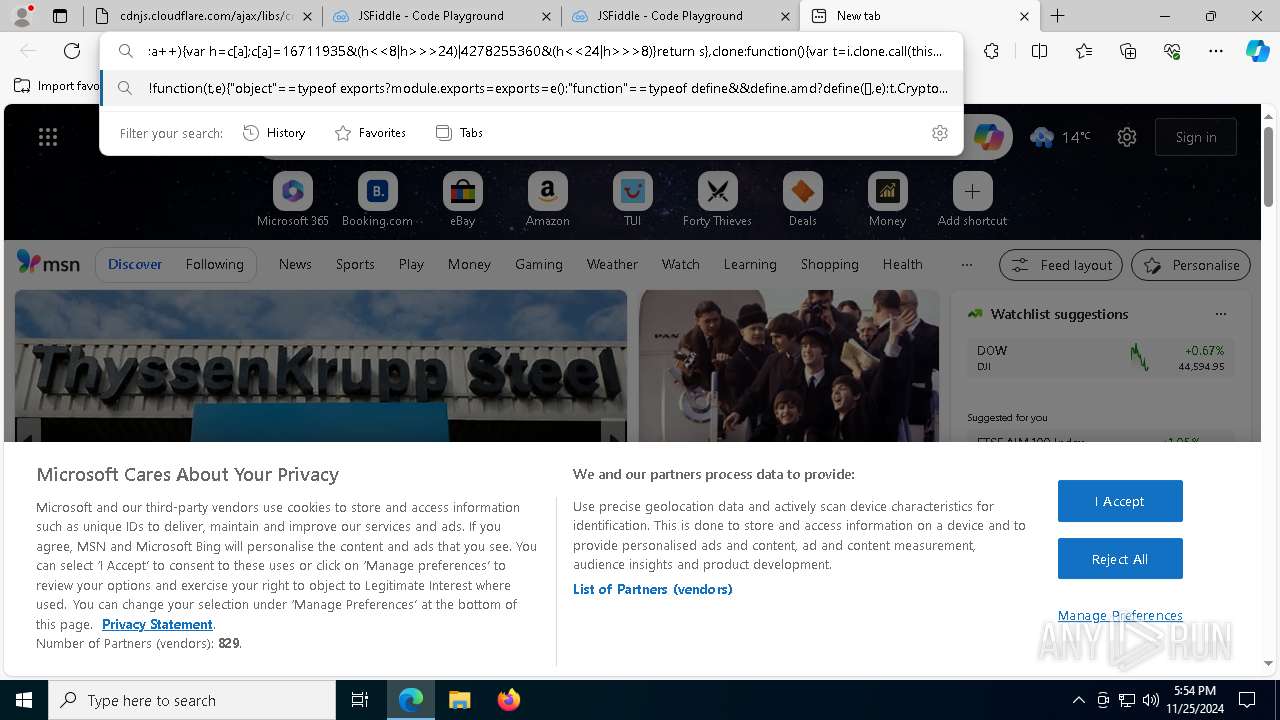Open the DOW watchlist entry
Screen dimensions: 1280x720
1100,357
